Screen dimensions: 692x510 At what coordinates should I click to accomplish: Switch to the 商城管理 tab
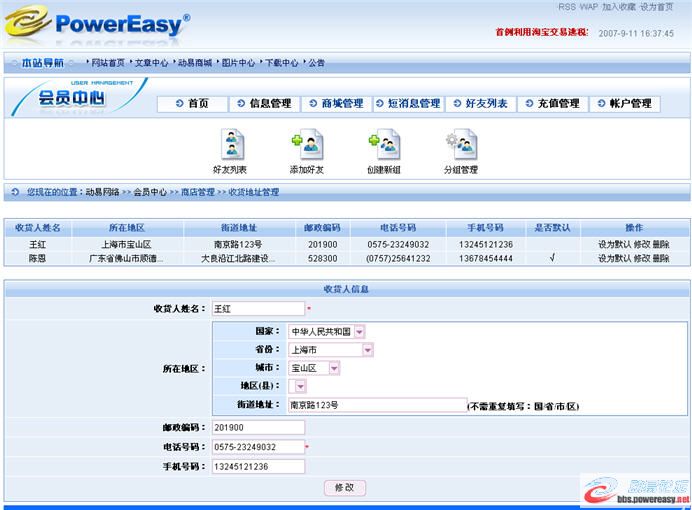point(335,104)
